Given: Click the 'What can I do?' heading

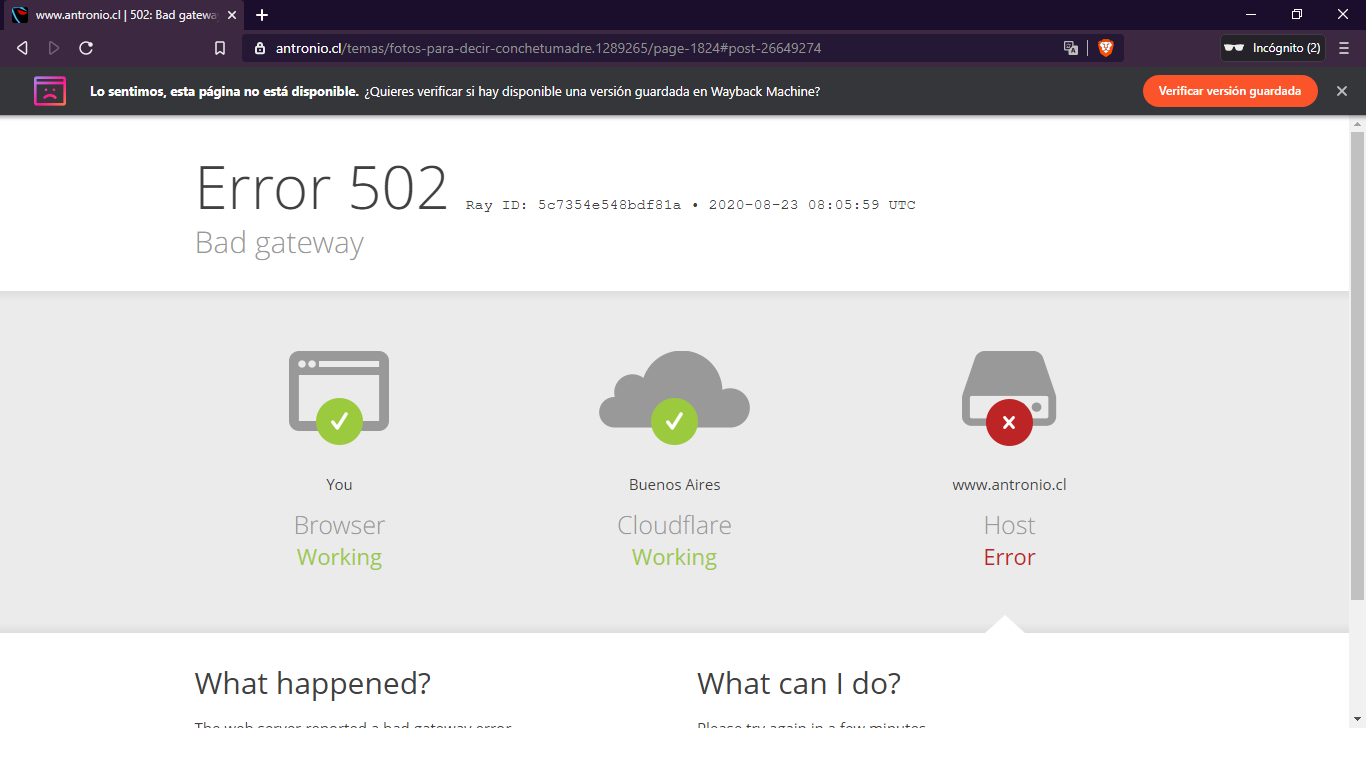Looking at the screenshot, I should (x=799, y=684).
